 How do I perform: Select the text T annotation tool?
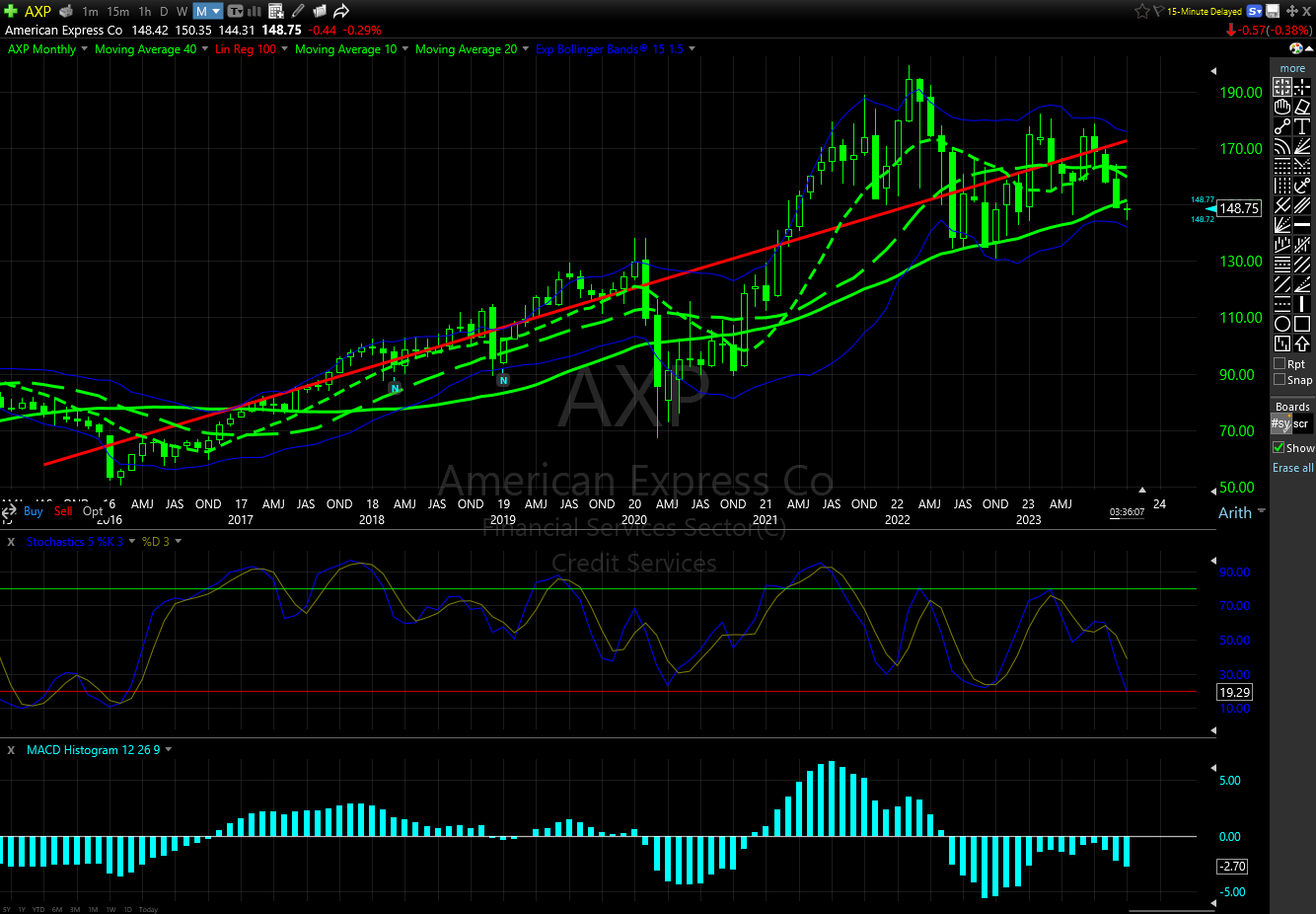pos(1302,126)
